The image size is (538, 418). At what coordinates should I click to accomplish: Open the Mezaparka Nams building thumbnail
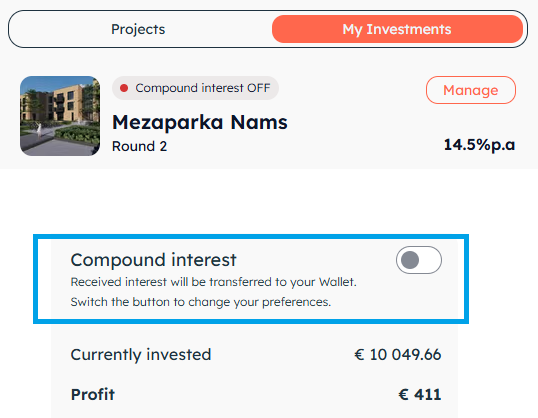[60, 116]
